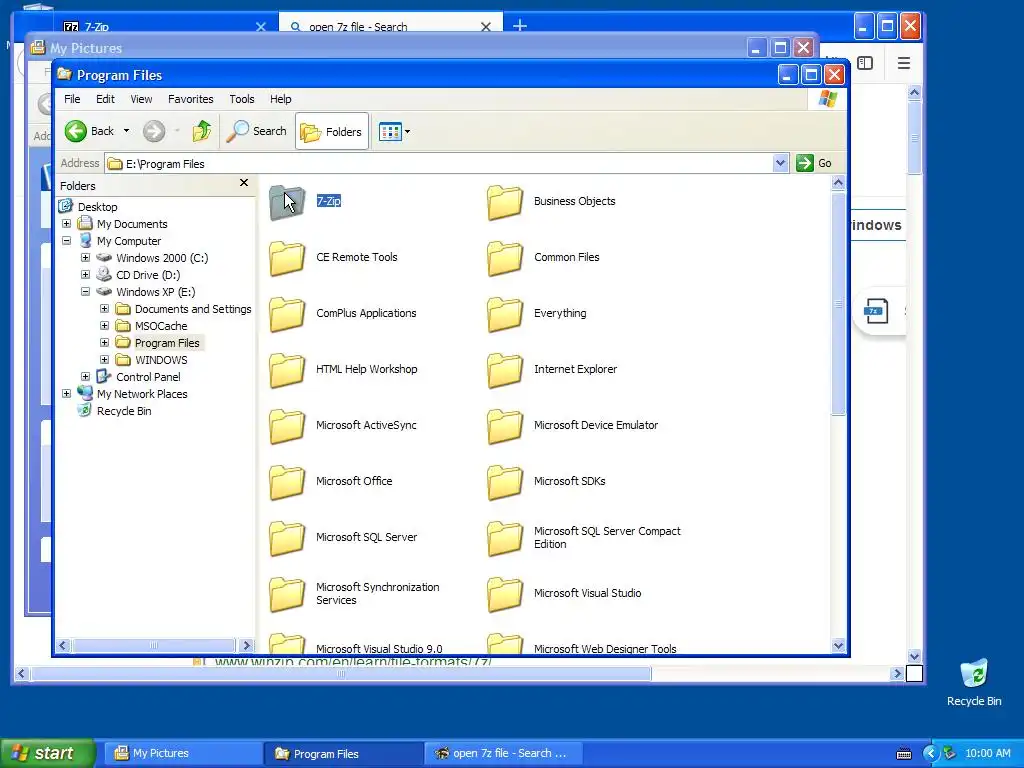Click Folders pane horizontal scrollbar right arrow

pyautogui.click(x=246, y=645)
